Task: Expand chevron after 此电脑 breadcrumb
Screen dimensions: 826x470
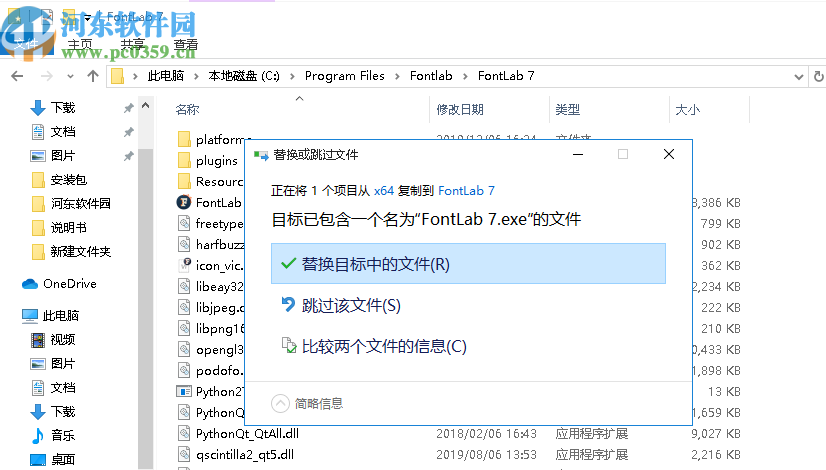Action: click(x=196, y=76)
